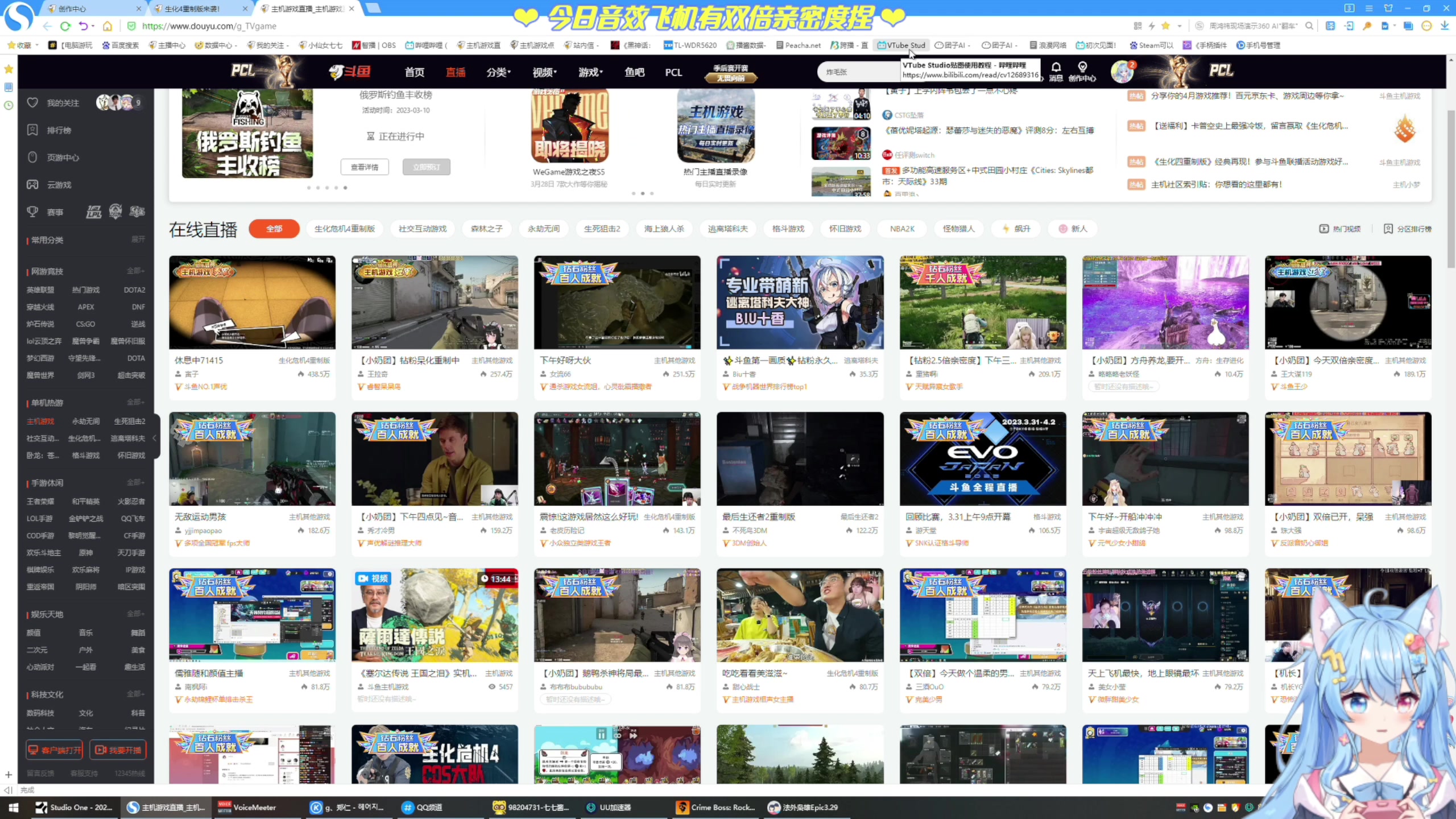Click the LPL league logo in sidebar
This screenshot has height=819, width=1456.
click(x=94, y=212)
